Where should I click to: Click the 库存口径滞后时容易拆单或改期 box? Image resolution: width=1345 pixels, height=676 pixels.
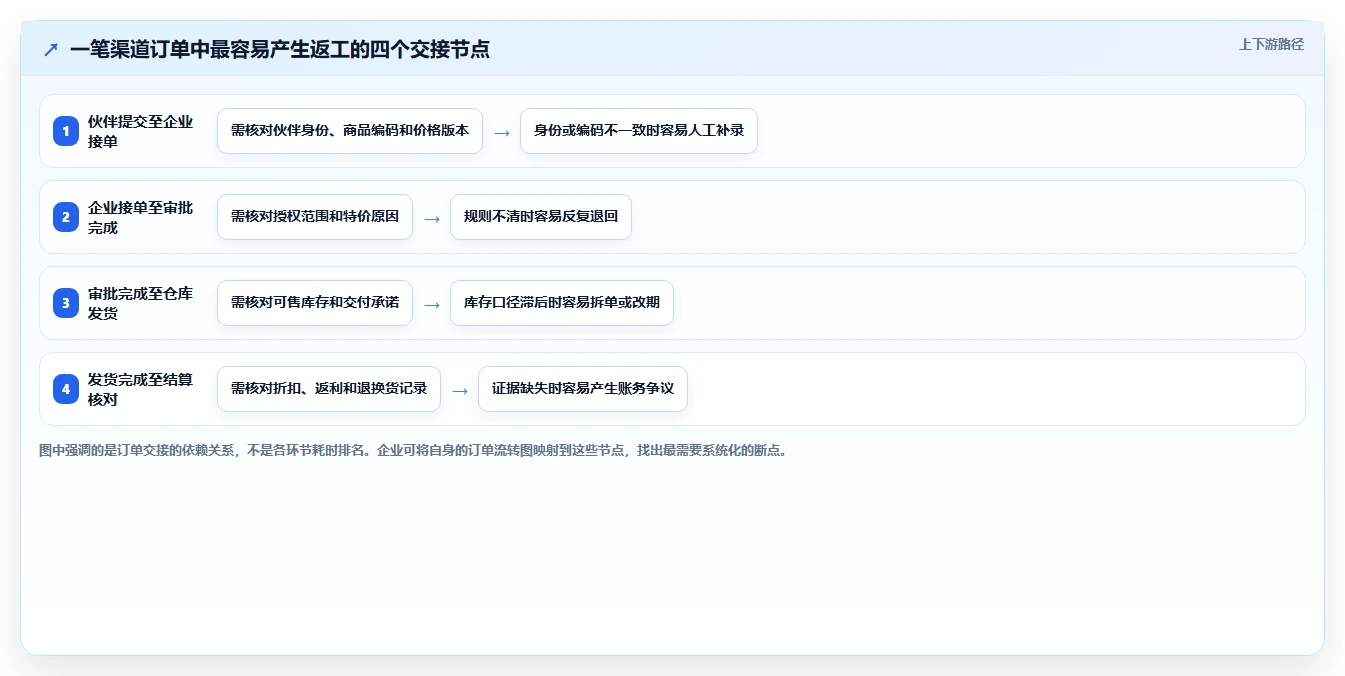[562, 303]
